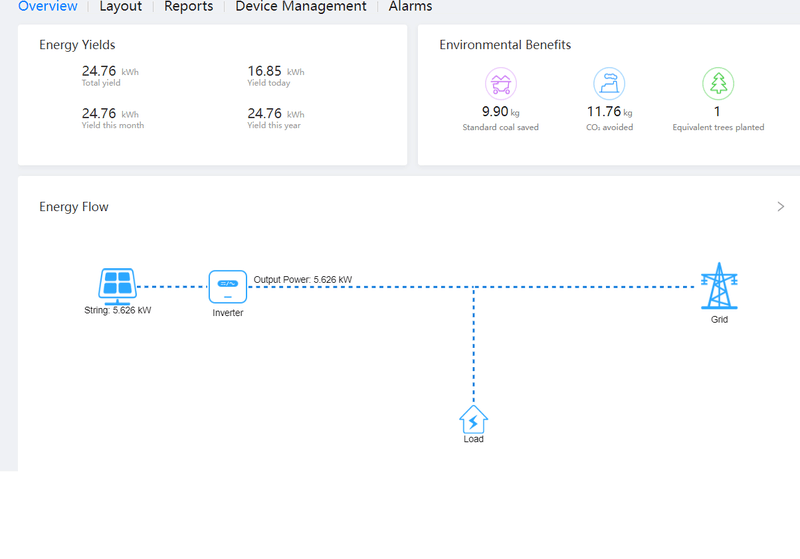Click the Equivalent trees planted icon
The image size is (800, 559).
point(718,84)
